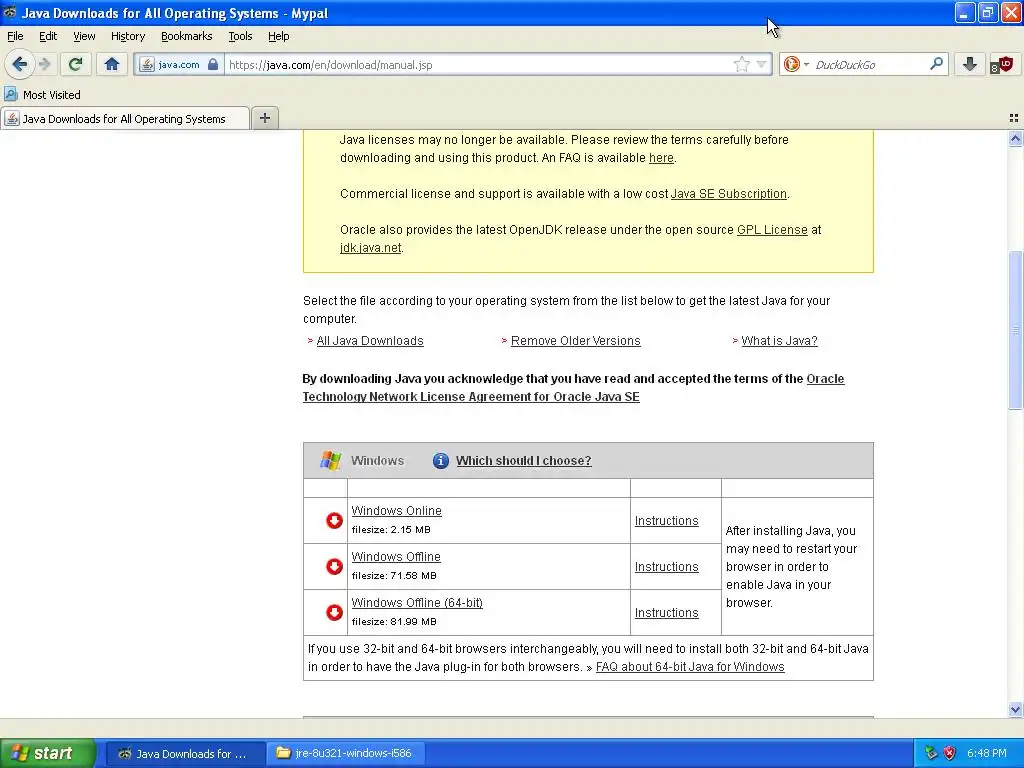This screenshot has width=1024, height=768.
Task: Select the Java Downloads tab
Action: [125, 118]
